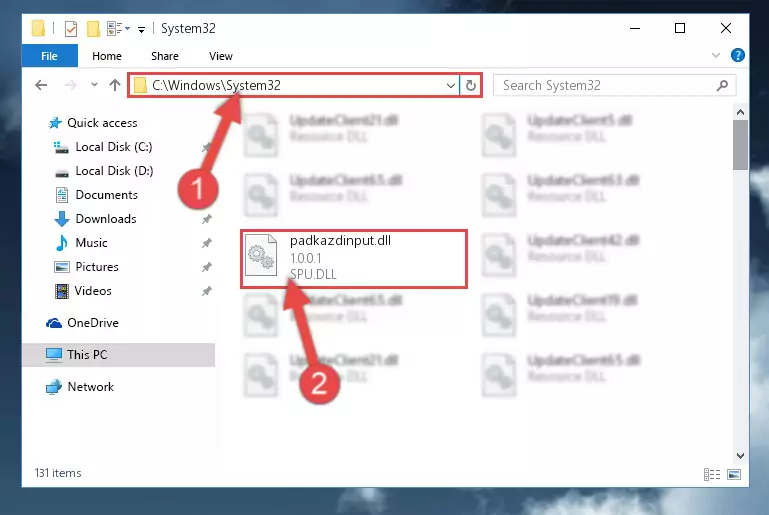Open Music folder in the sidebar
This screenshot has width=769, height=515.
tap(91, 243)
